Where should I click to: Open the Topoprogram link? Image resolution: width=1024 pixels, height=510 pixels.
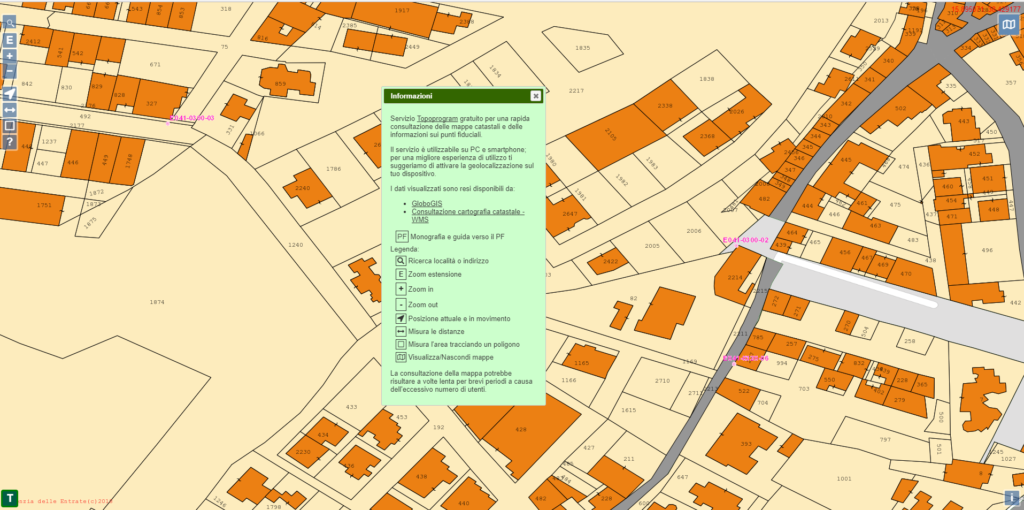[x=438, y=119]
